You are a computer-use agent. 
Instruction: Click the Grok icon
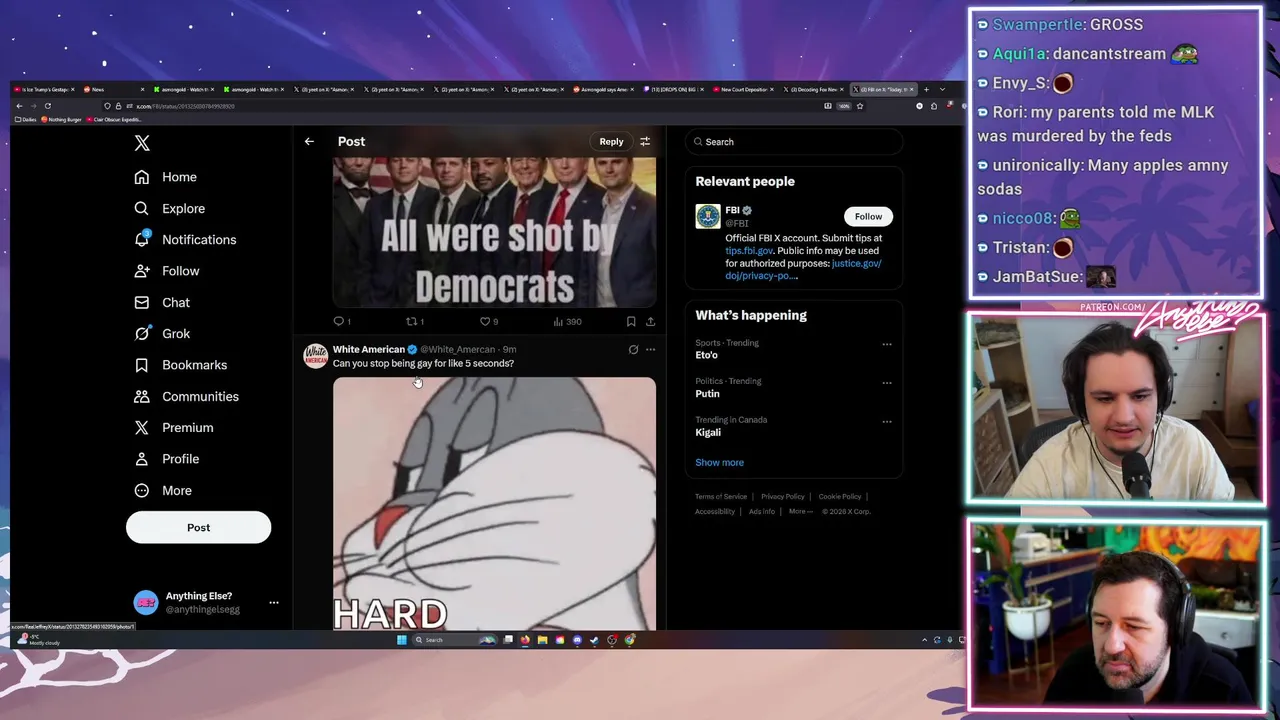coord(142,334)
